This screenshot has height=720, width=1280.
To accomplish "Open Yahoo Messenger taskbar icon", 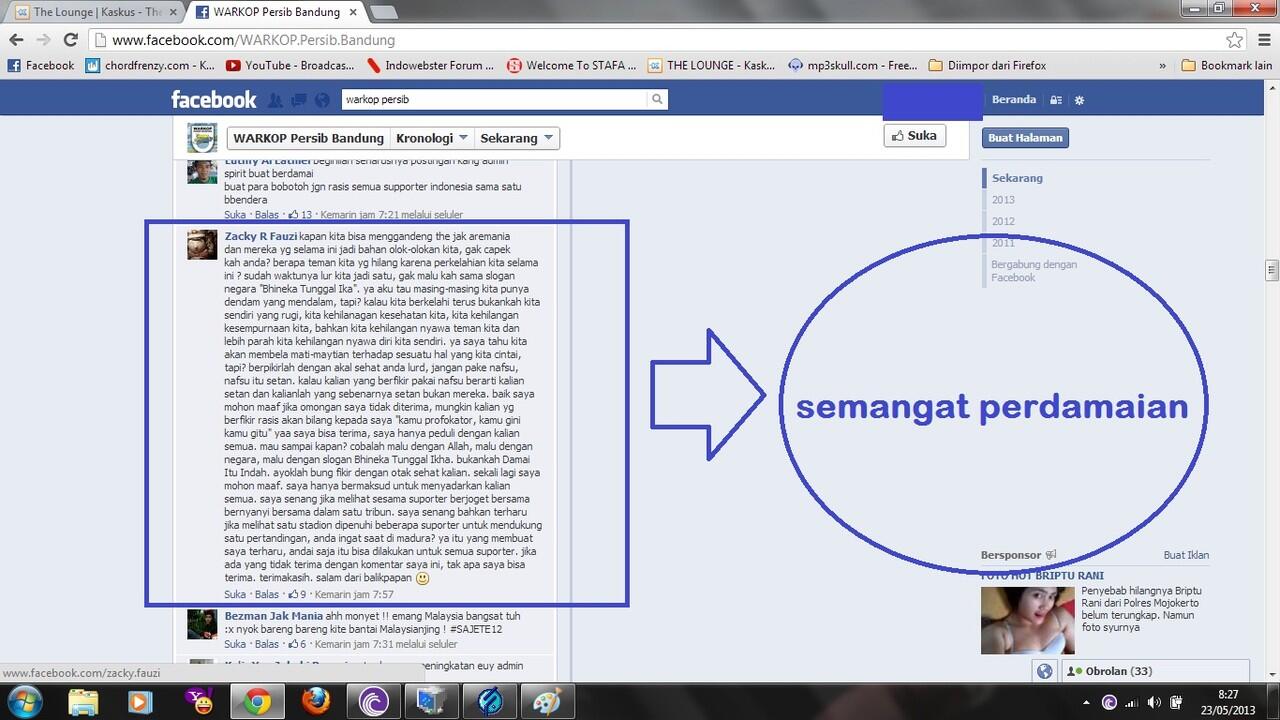I will [x=199, y=702].
